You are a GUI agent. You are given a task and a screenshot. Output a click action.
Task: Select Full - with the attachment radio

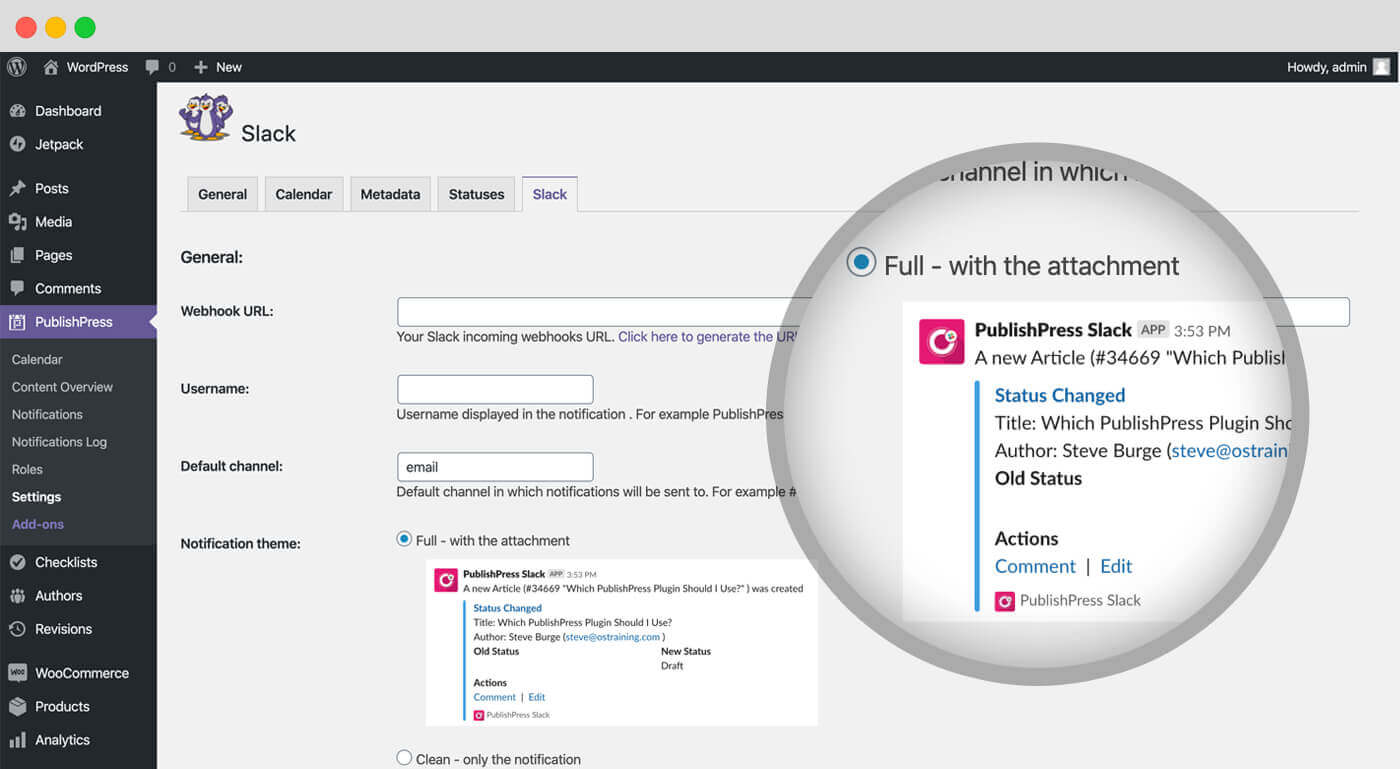(404, 539)
